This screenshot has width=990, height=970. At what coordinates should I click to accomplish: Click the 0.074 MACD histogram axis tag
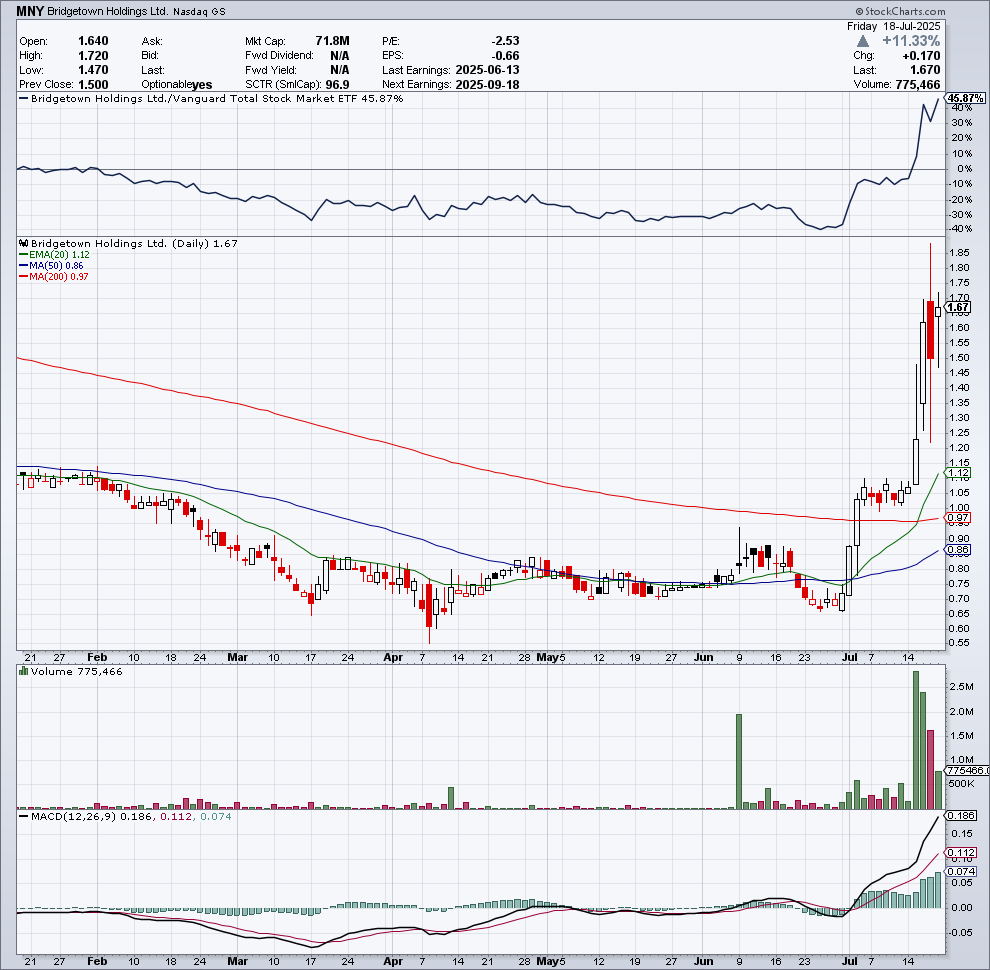coord(962,871)
